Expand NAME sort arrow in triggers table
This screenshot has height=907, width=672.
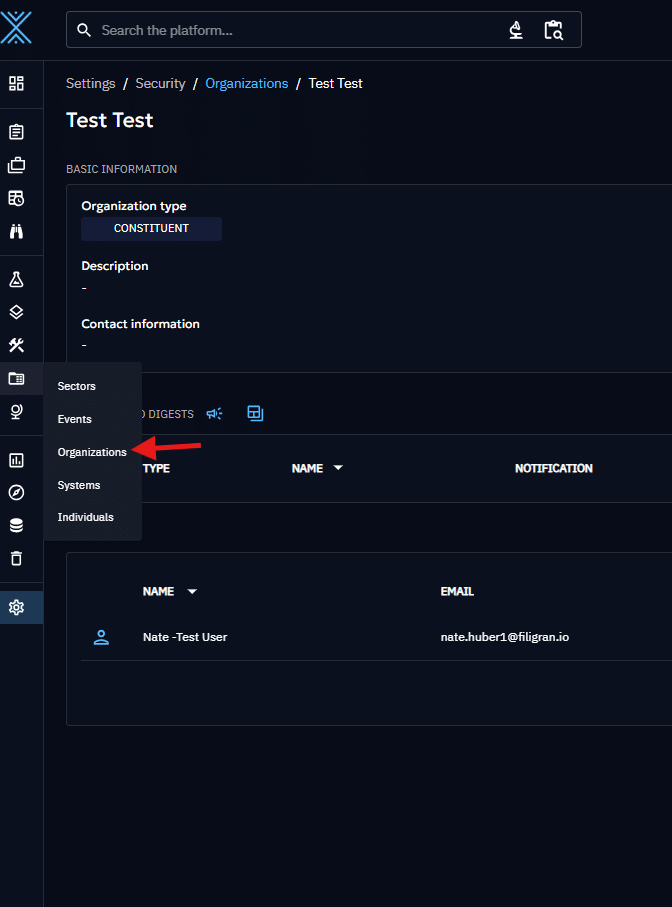point(338,468)
